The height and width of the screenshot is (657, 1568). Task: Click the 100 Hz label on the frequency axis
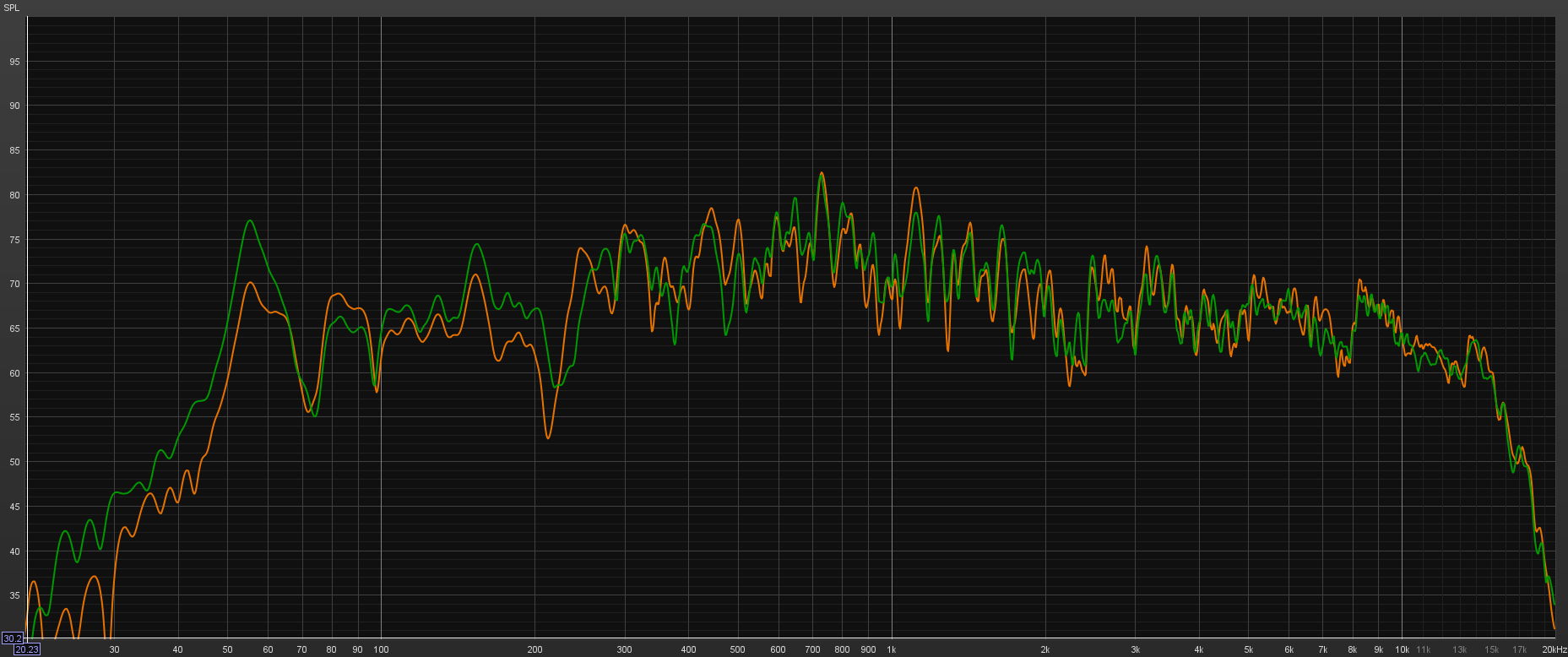pos(381,649)
